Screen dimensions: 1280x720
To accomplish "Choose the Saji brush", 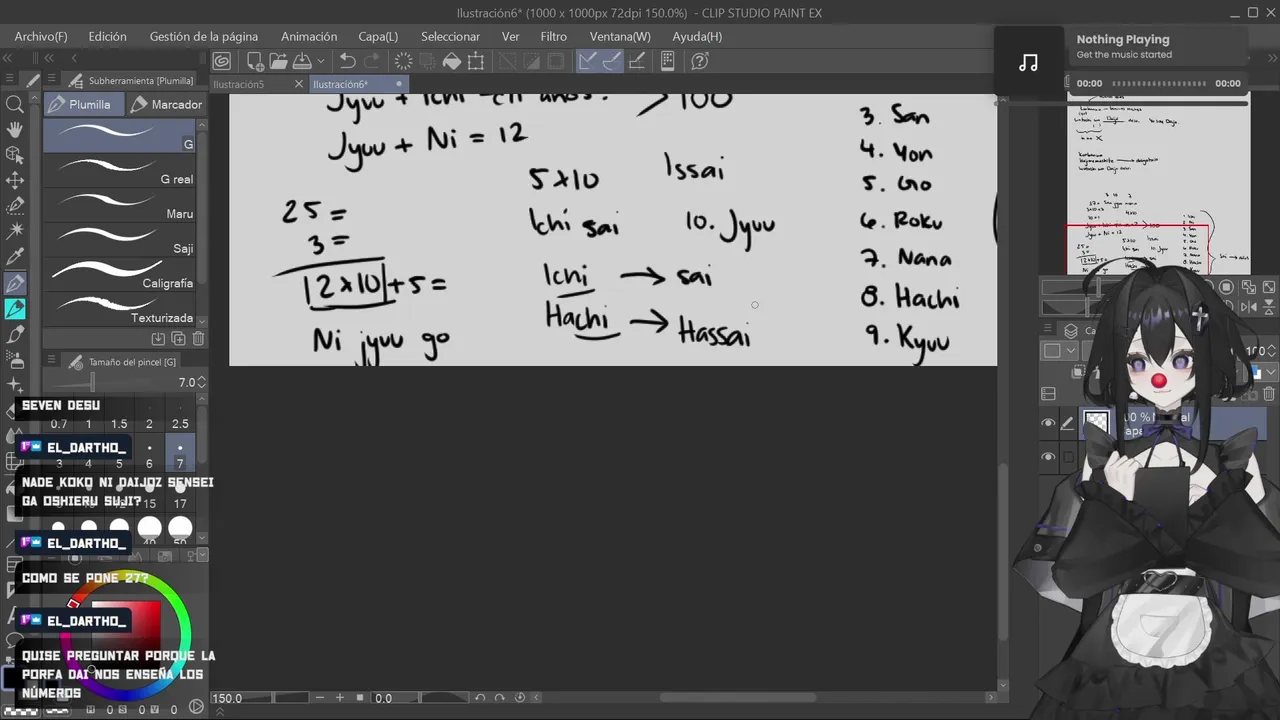I will 120,239.
